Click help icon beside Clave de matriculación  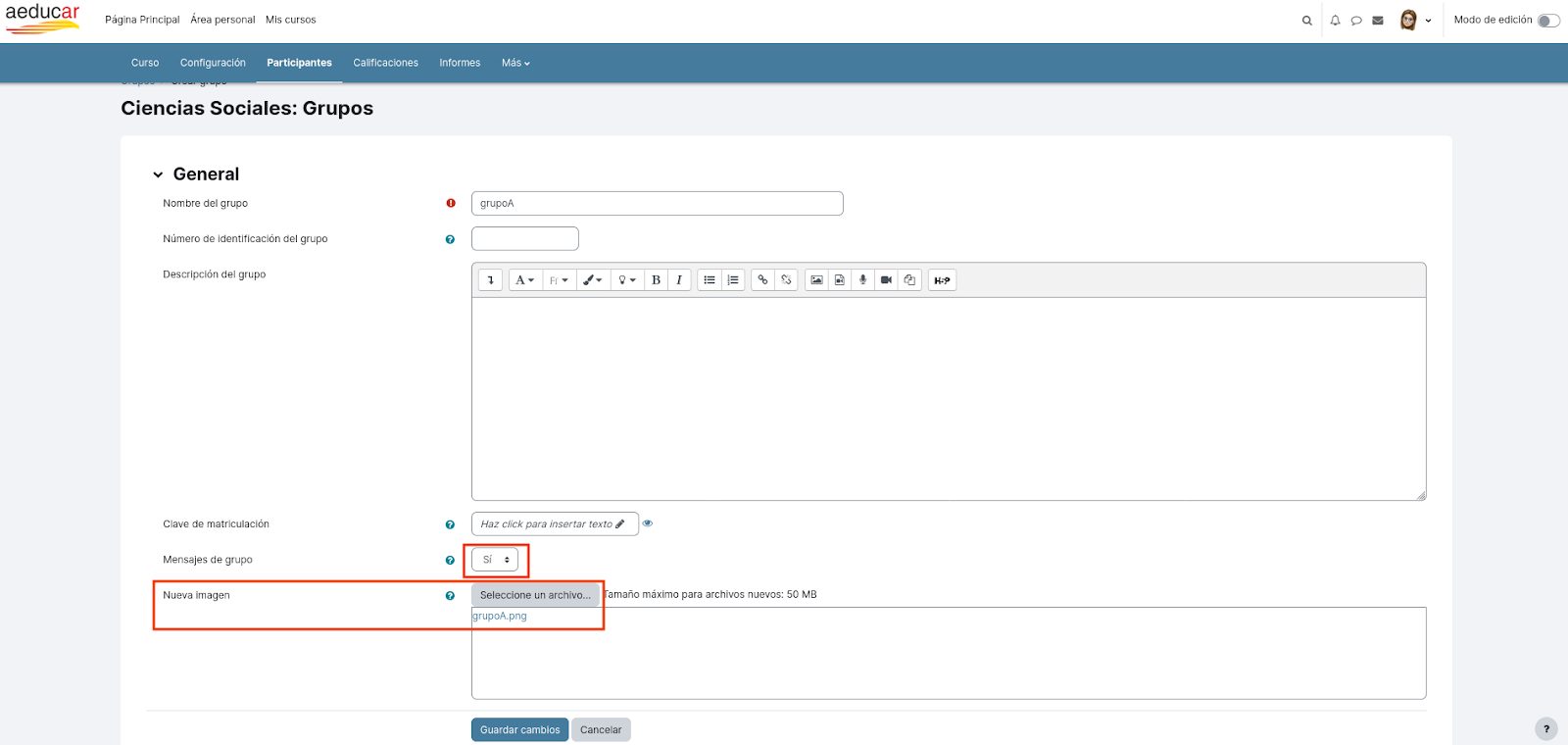[x=450, y=524]
